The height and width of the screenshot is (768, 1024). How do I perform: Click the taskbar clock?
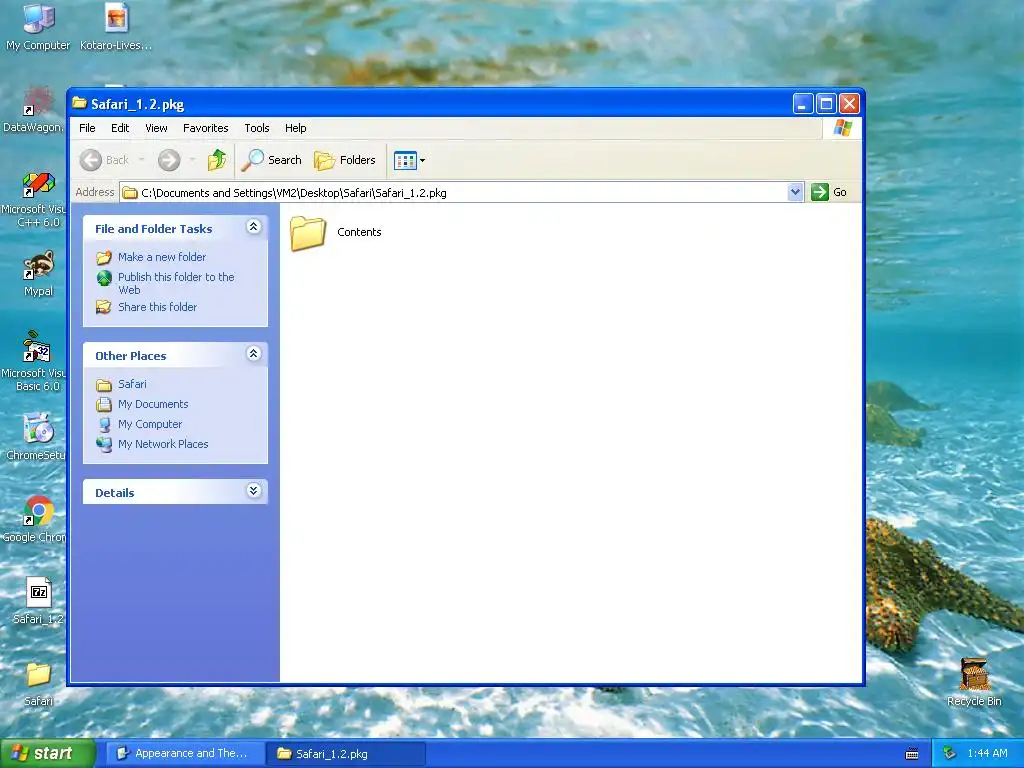click(987, 754)
